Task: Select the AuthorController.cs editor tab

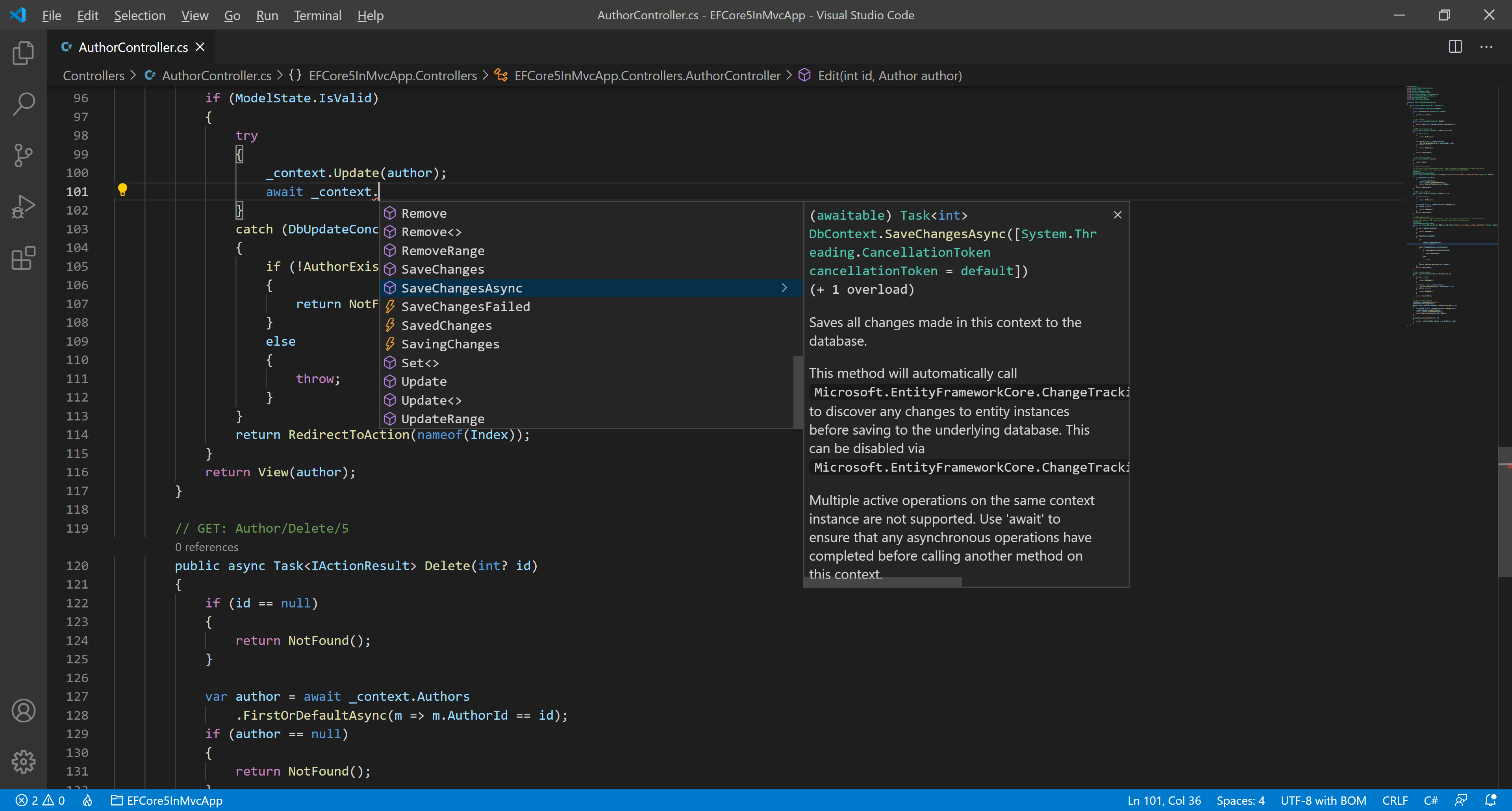Action: [x=133, y=47]
